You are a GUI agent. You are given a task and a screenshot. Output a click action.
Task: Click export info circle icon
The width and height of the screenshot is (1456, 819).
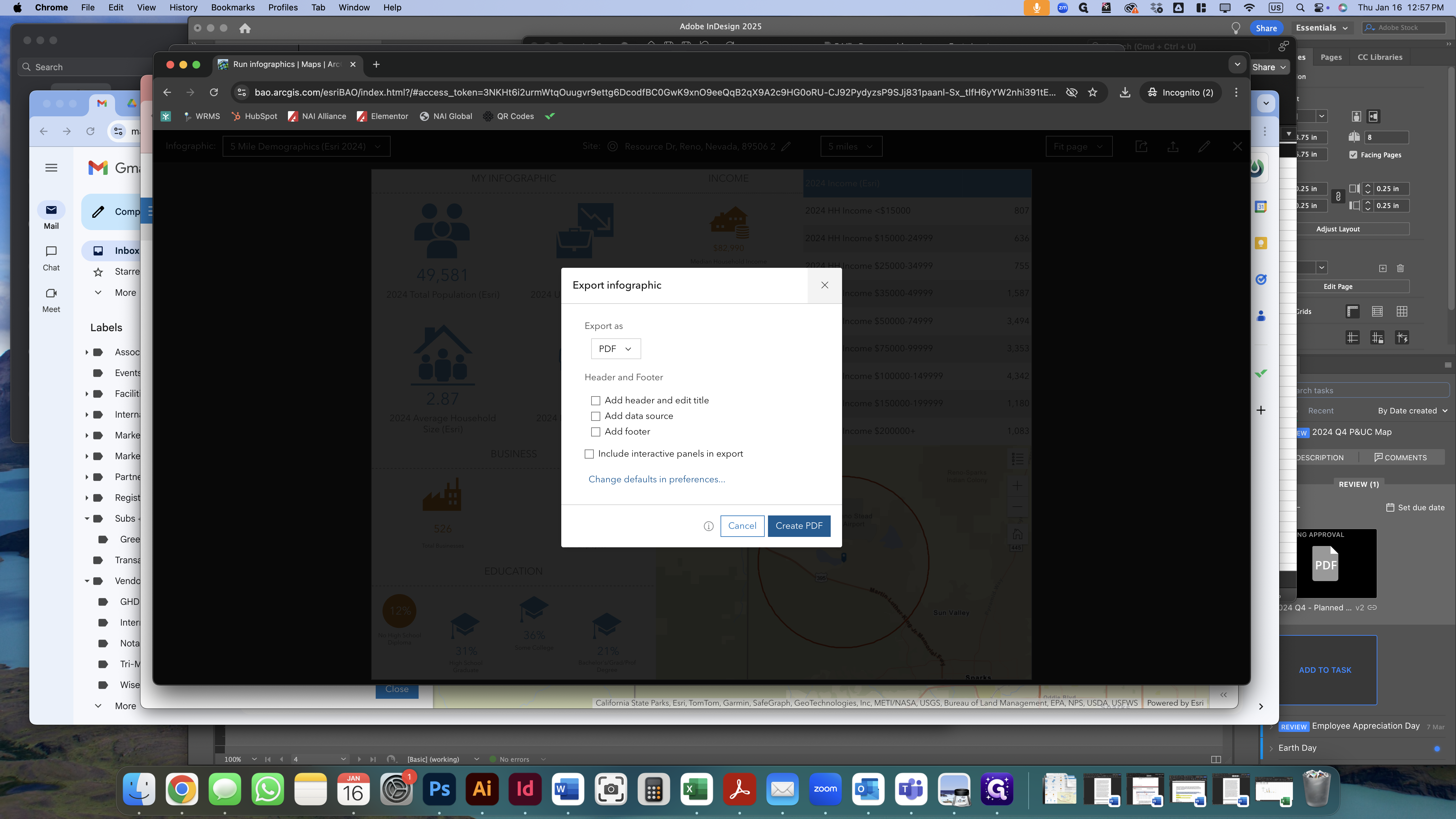click(x=708, y=526)
